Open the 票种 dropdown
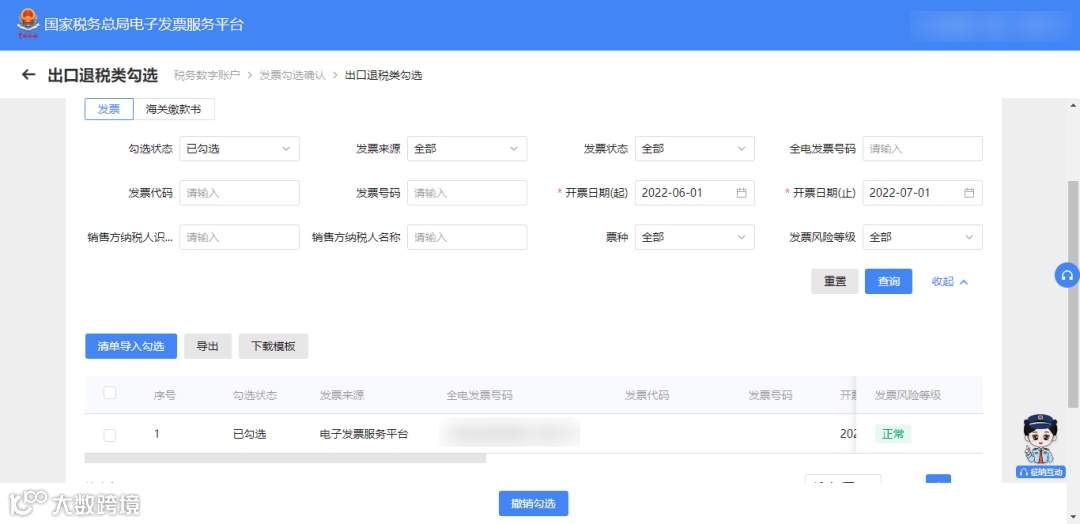Image resolution: width=1080 pixels, height=524 pixels. (694, 237)
